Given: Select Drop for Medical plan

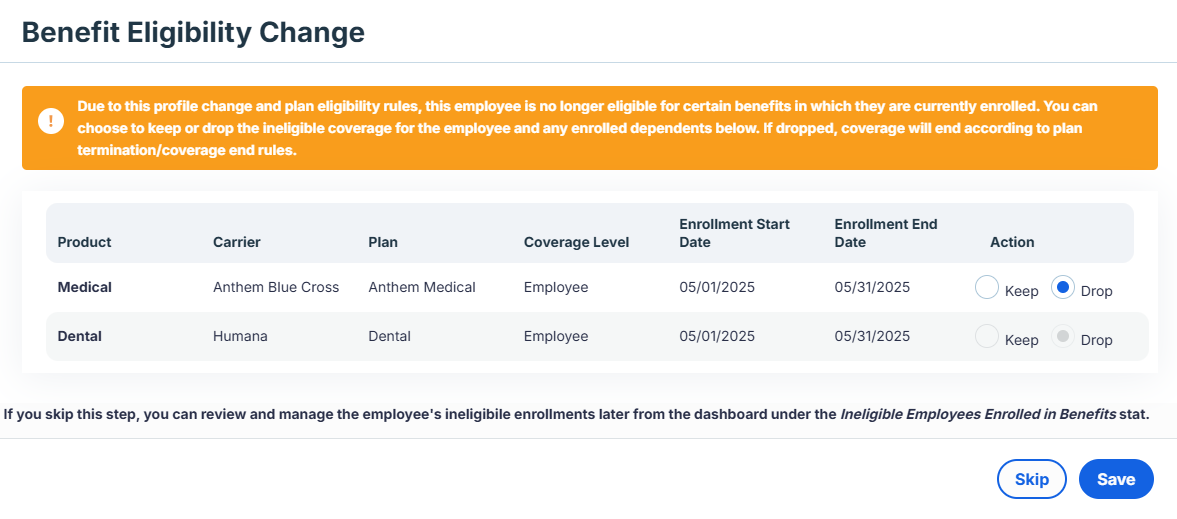Looking at the screenshot, I should (x=1063, y=288).
